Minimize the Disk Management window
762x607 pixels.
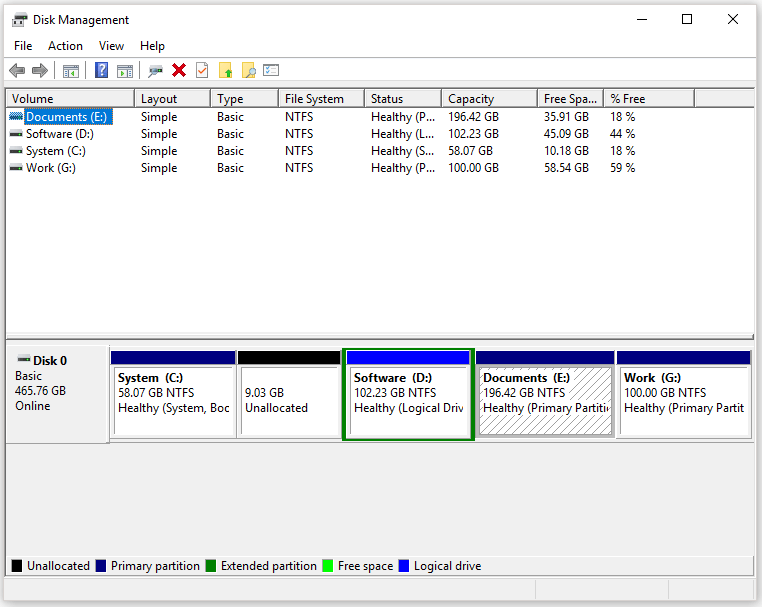pyautogui.click(x=642, y=19)
